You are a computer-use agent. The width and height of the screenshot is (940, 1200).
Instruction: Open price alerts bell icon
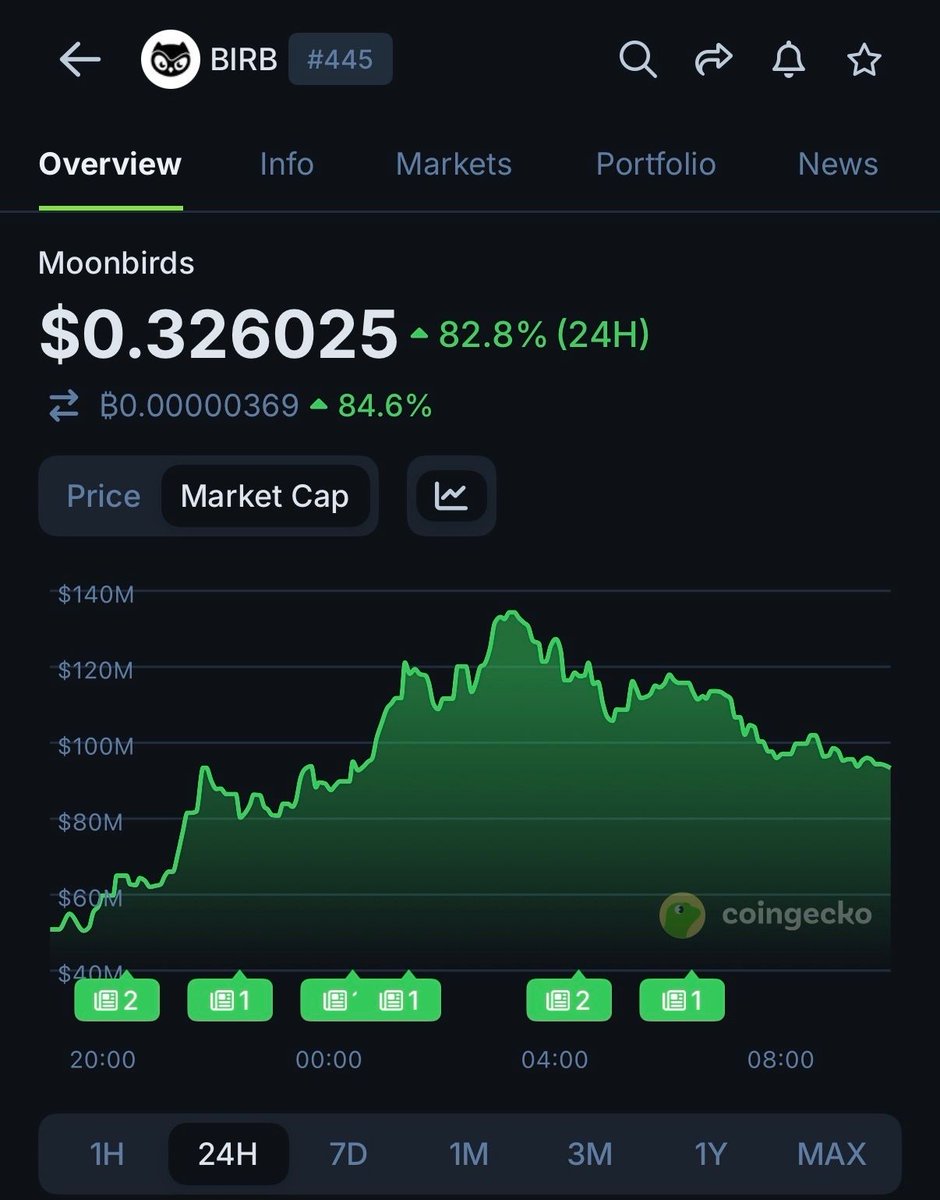pyautogui.click(x=788, y=61)
